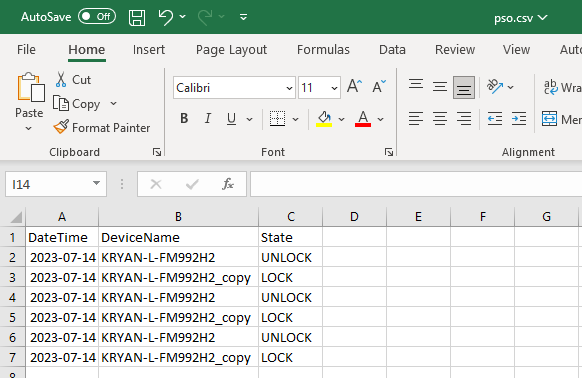Click the Borders icon

pyautogui.click(x=278, y=119)
